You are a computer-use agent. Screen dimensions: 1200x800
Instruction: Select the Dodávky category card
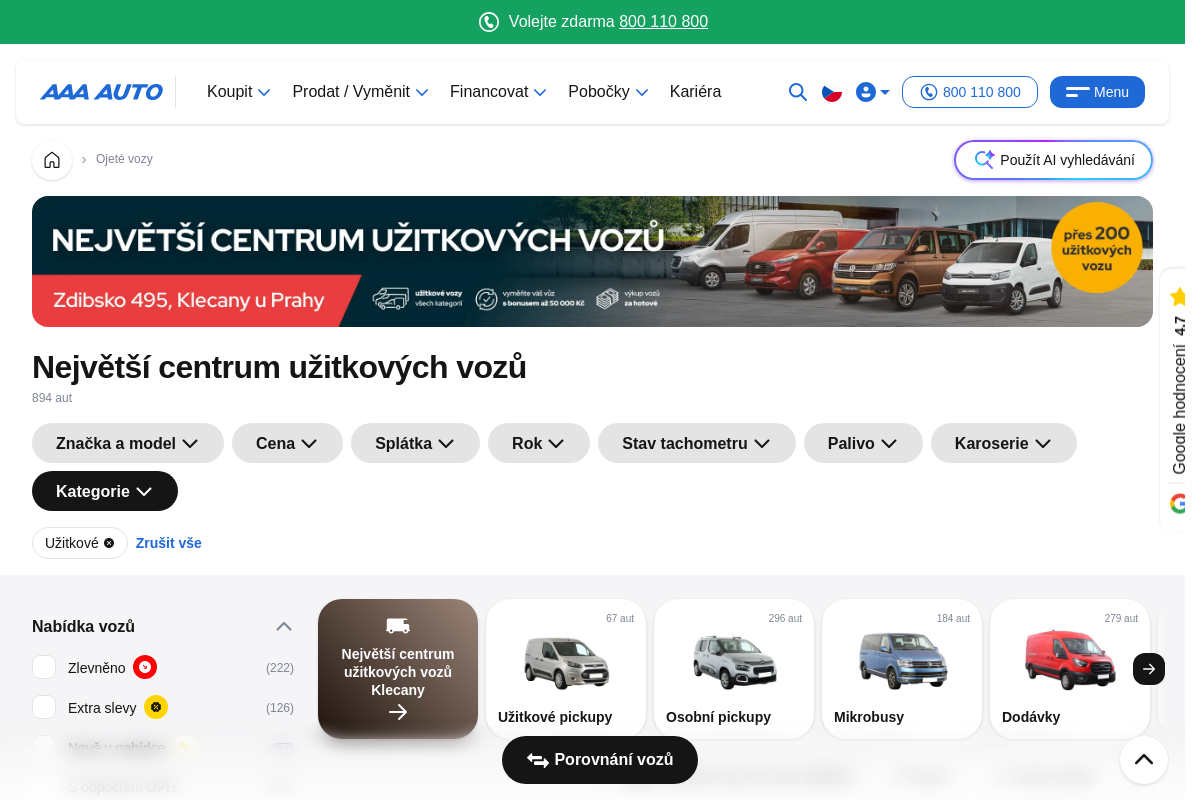click(x=1070, y=669)
